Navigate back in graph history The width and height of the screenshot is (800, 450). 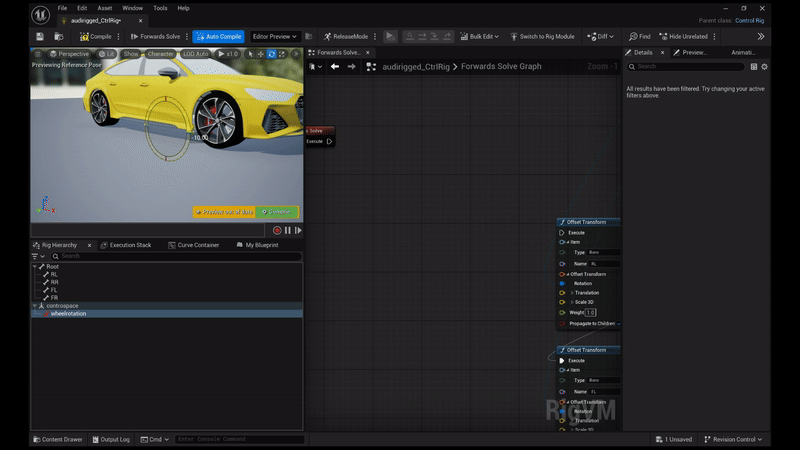(335, 66)
